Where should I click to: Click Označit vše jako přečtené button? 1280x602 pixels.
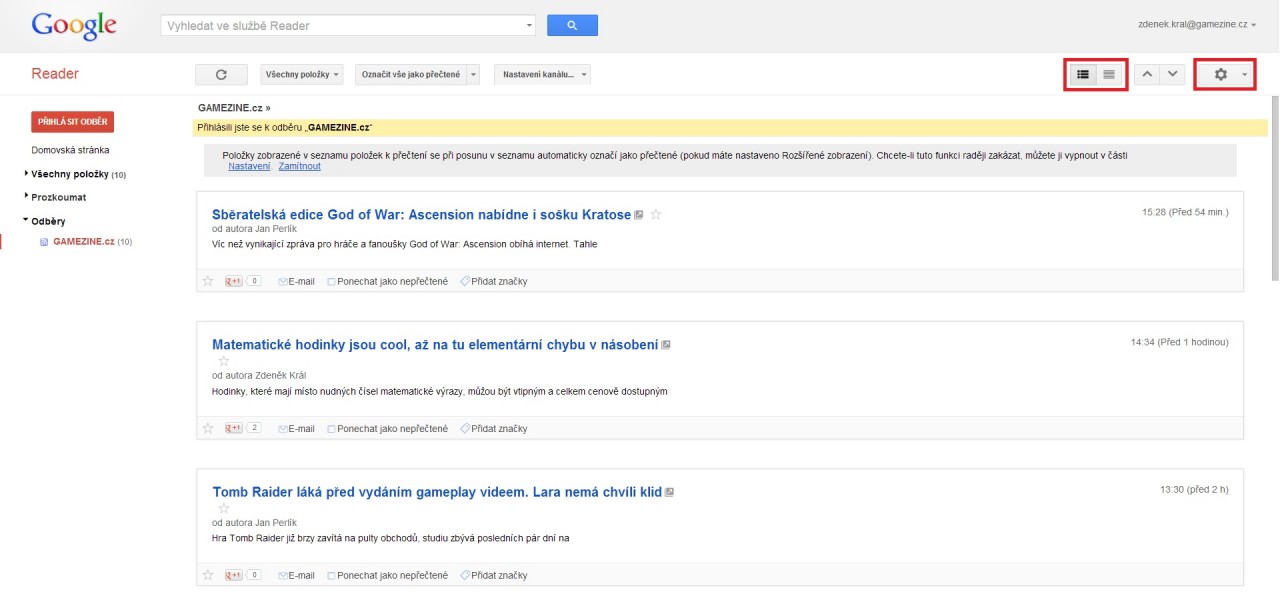pyautogui.click(x=411, y=74)
